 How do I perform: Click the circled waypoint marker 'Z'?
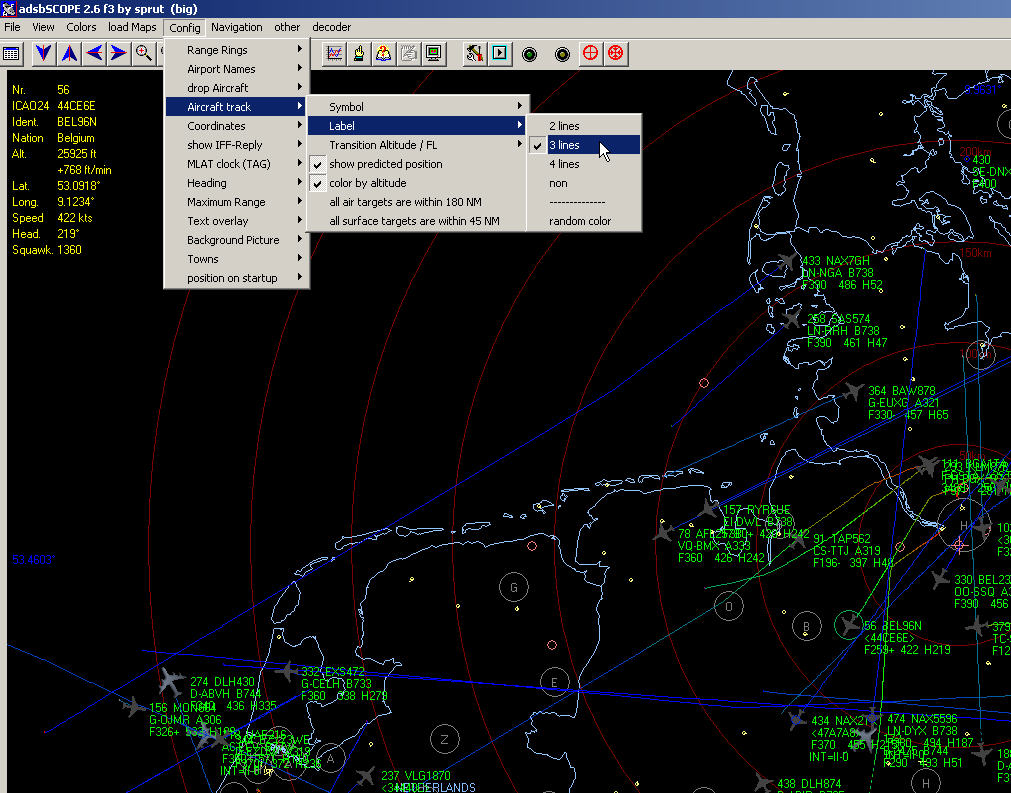444,739
